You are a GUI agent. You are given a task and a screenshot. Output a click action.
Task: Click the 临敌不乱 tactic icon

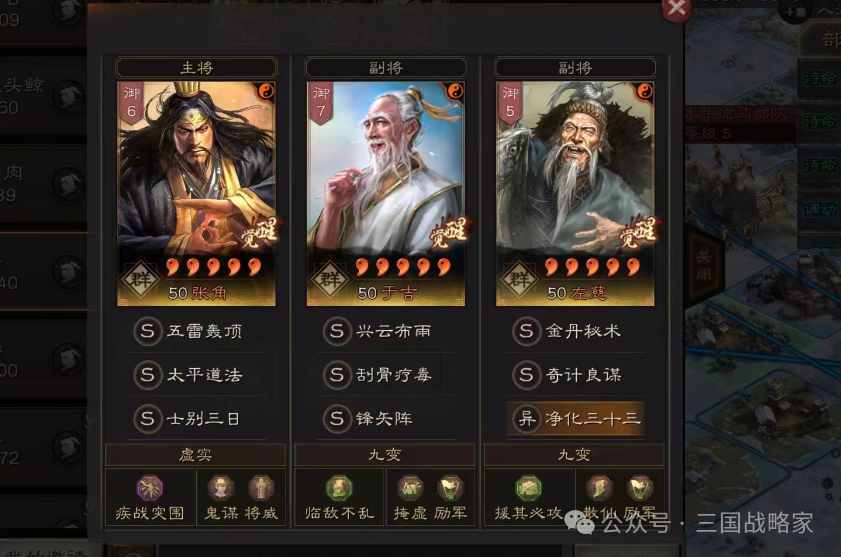pos(339,488)
